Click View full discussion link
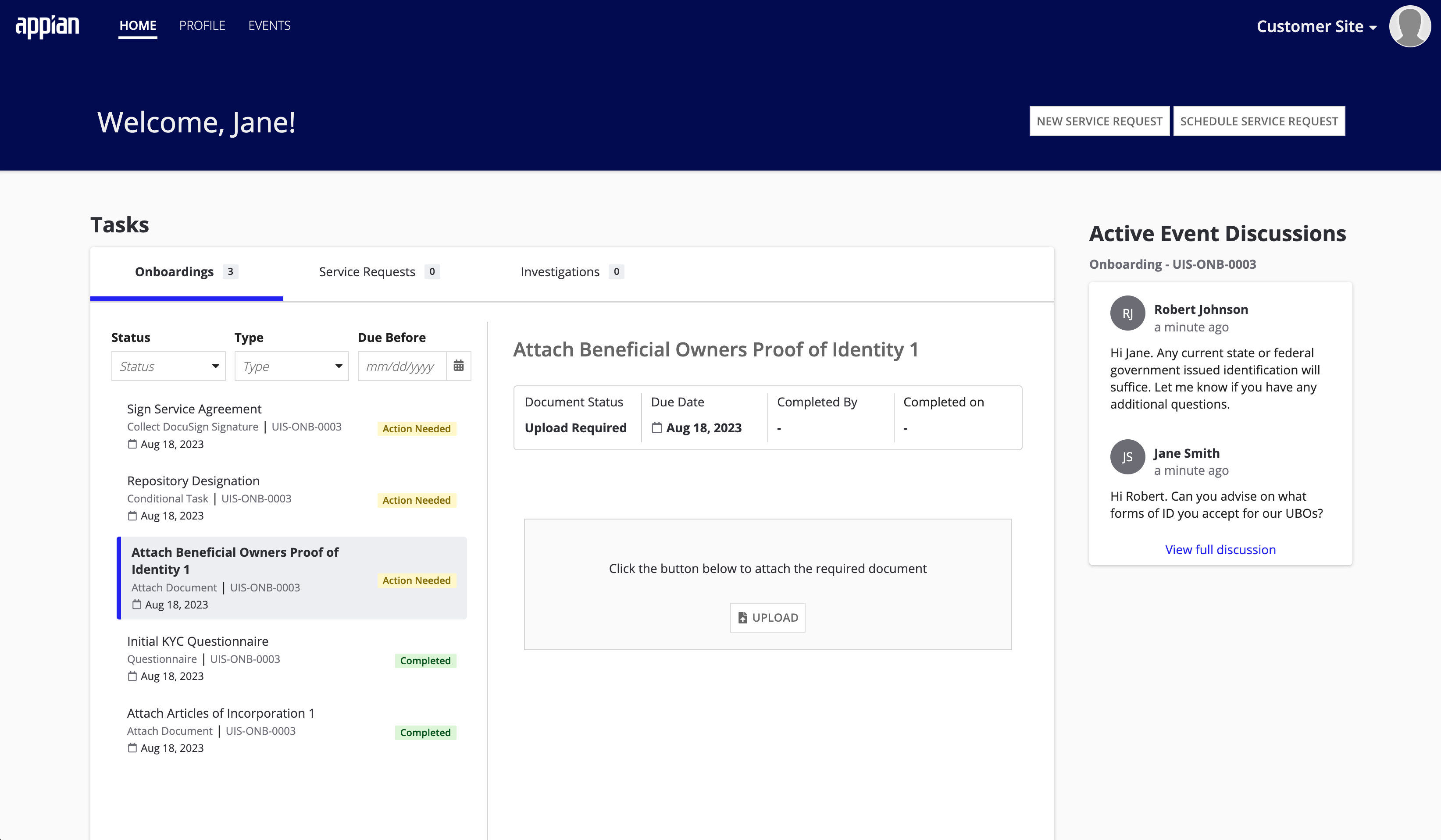The width and height of the screenshot is (1441, 840). (1220, 549)
